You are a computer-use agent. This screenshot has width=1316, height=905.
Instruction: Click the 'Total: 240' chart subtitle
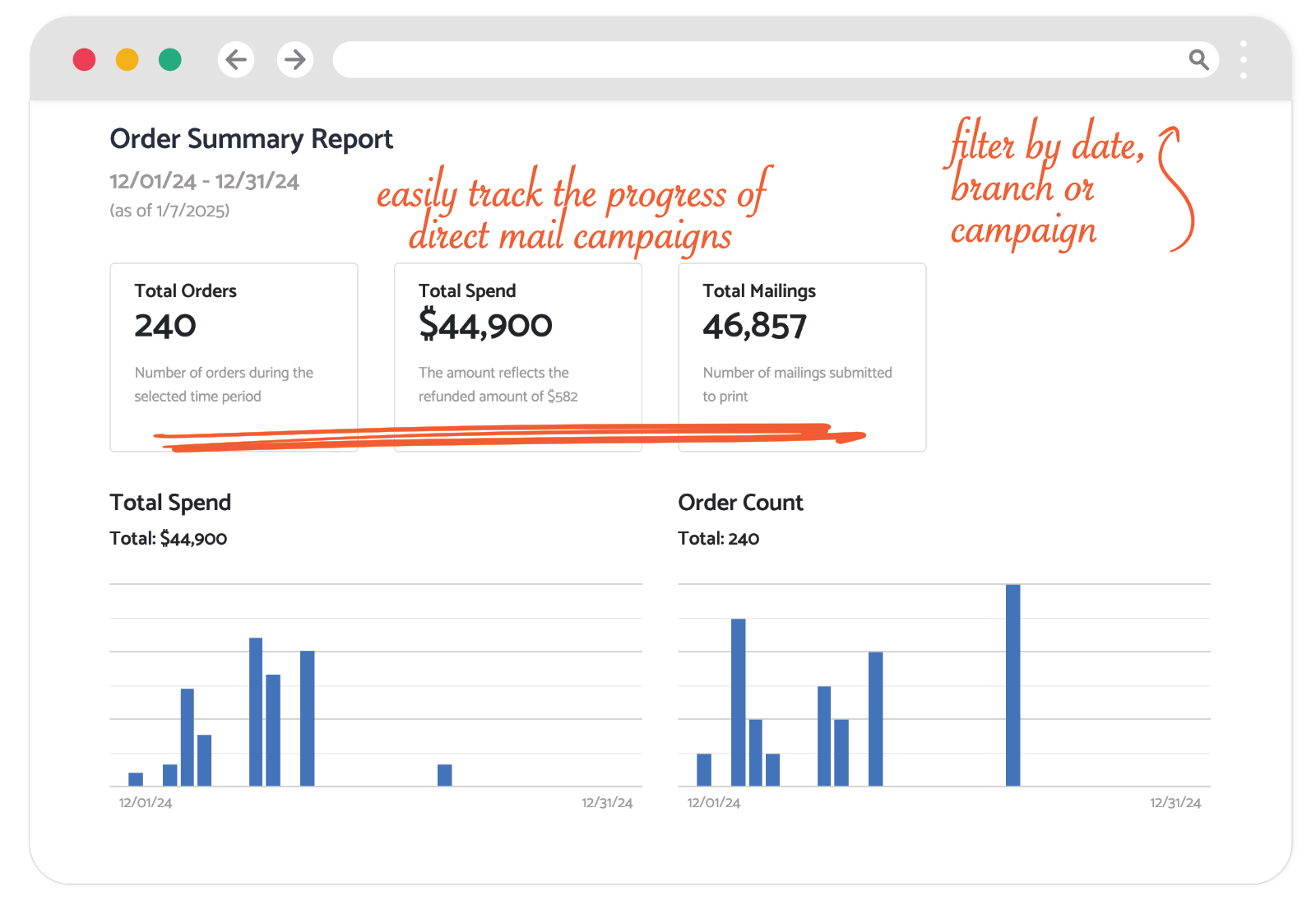click(x=718, y=538)
